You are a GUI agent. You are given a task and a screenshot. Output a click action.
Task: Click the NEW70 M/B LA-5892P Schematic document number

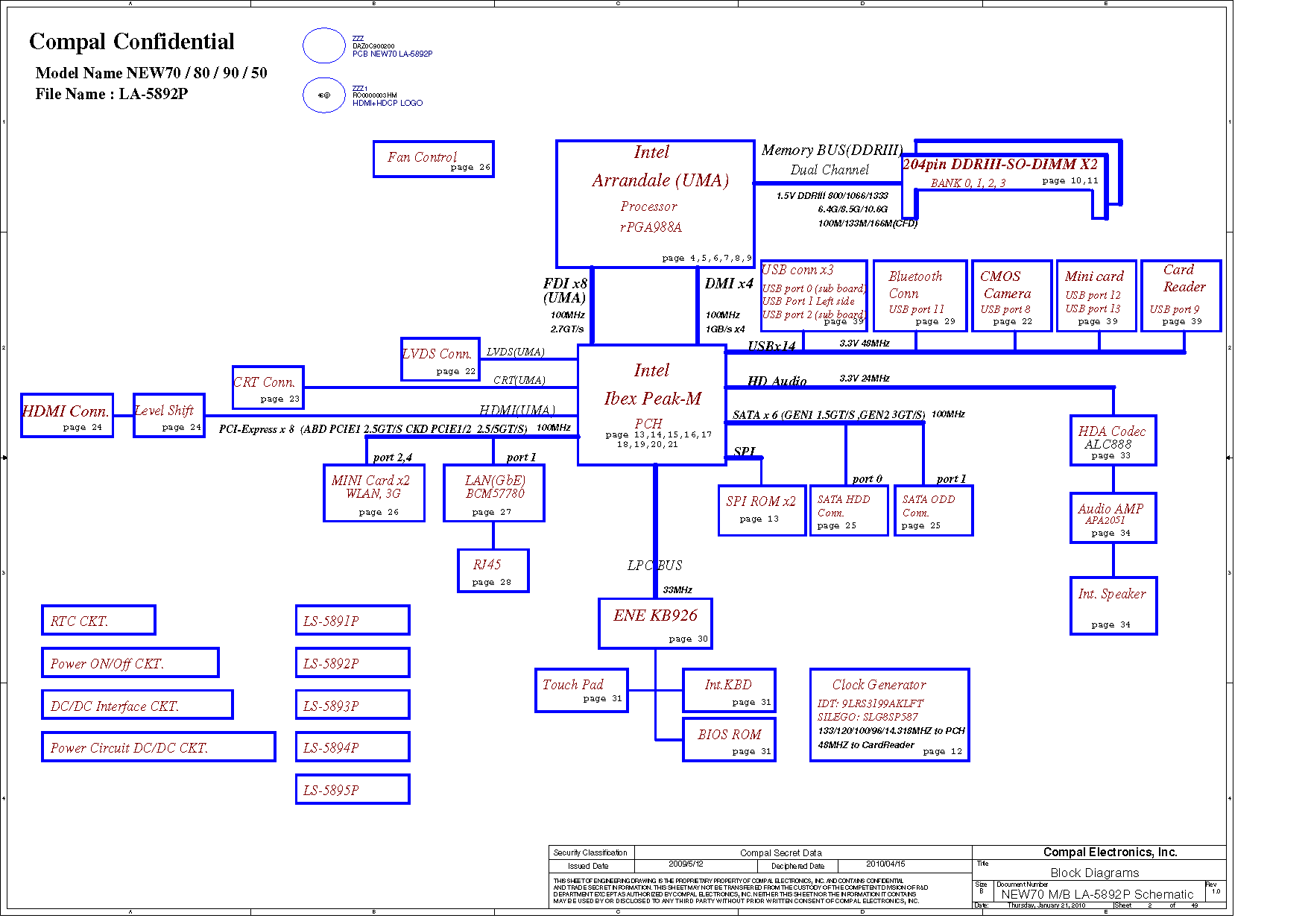[x=1097, y=894]
